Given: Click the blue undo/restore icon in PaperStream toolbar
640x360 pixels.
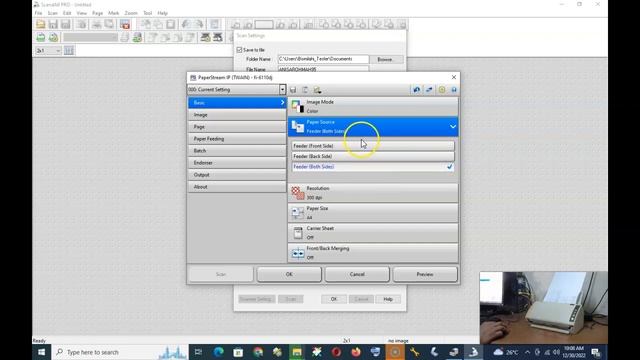Looking at the screenshot, I should coord(417,90).
